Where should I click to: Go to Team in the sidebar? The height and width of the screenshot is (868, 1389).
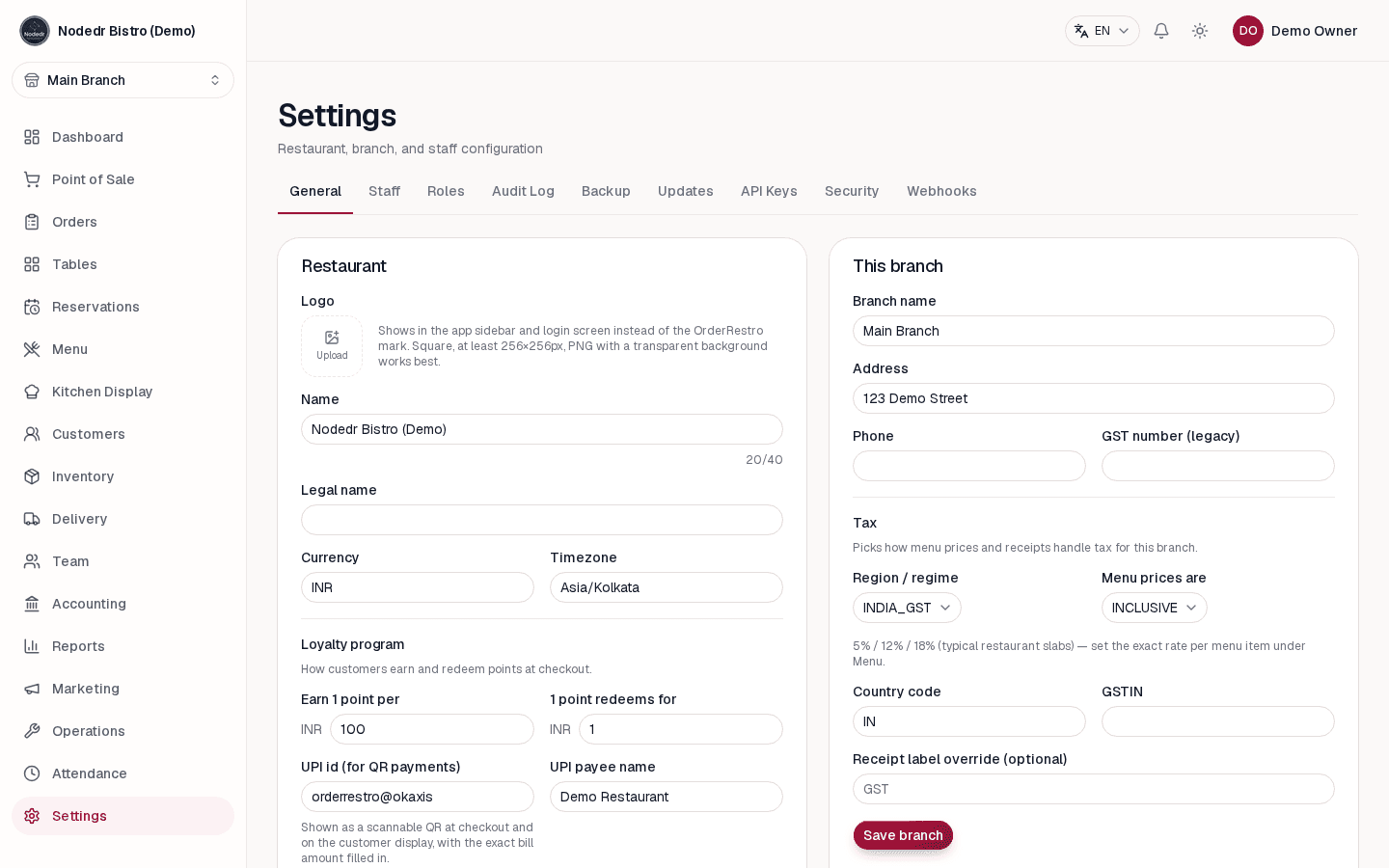click(123, 561)
